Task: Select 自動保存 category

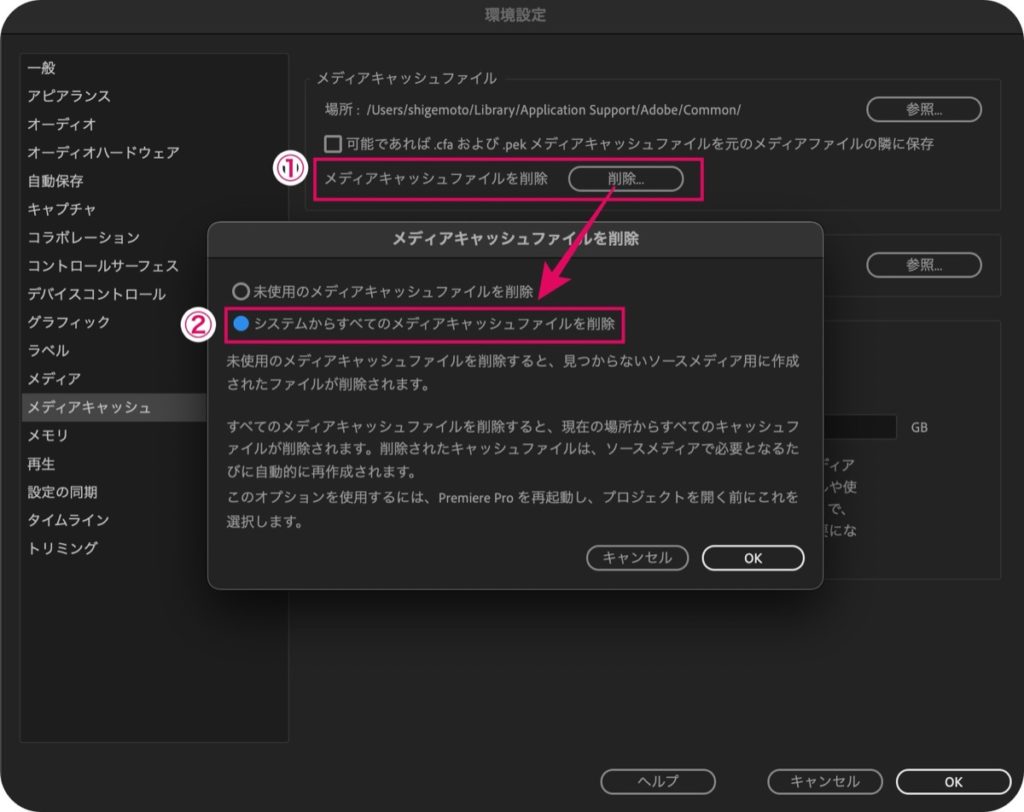Action: tap(55, 180)
